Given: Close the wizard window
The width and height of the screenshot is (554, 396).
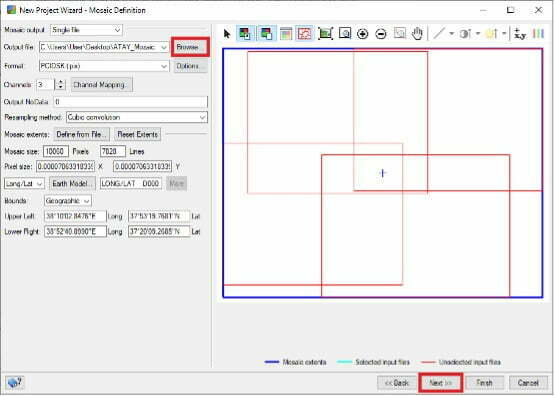Looking at the screenshot, I should tap(538, 10).
